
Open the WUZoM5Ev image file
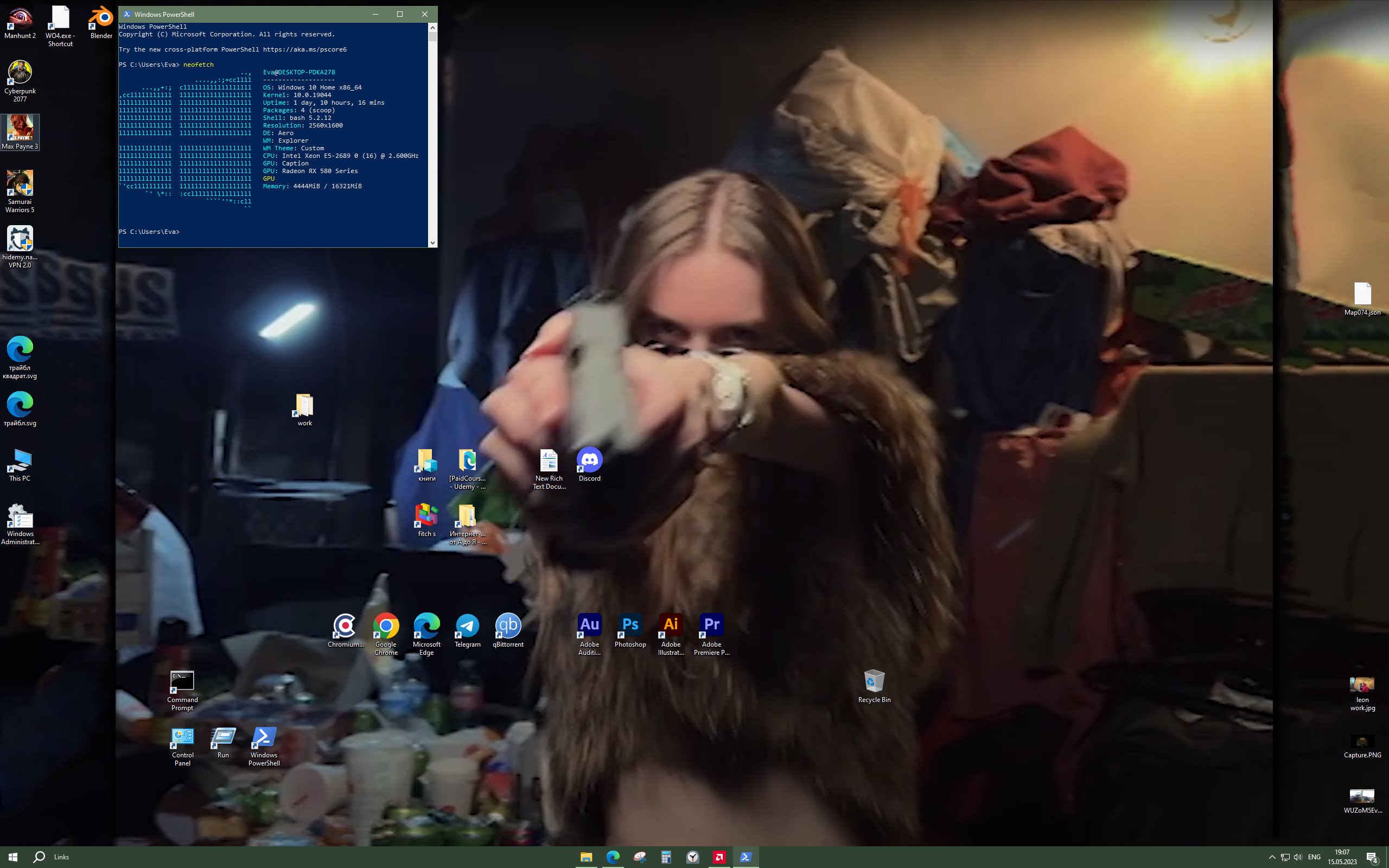[x=1362, y=801]
